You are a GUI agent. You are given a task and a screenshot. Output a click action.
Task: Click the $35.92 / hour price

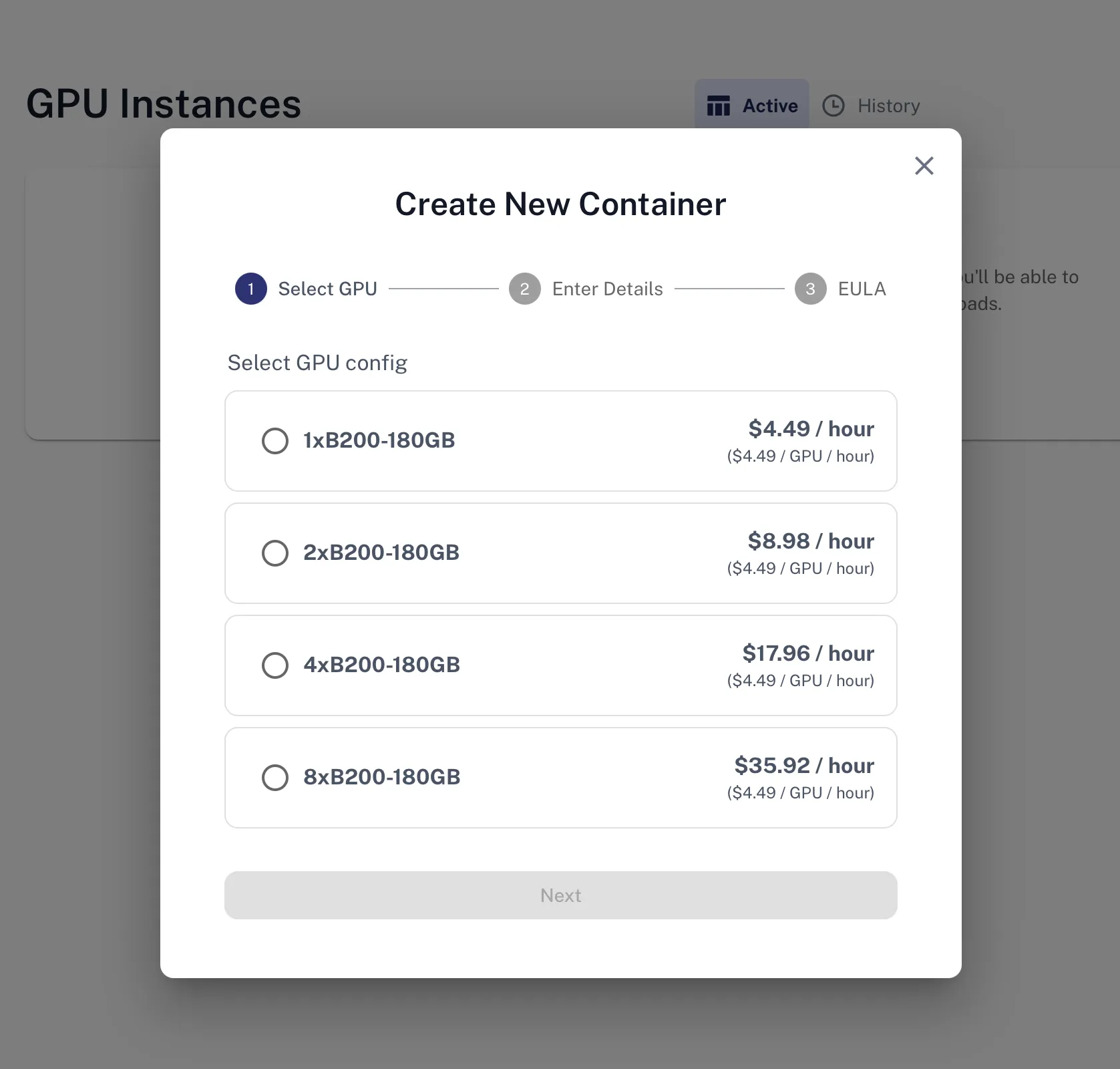tap(804, 766)
